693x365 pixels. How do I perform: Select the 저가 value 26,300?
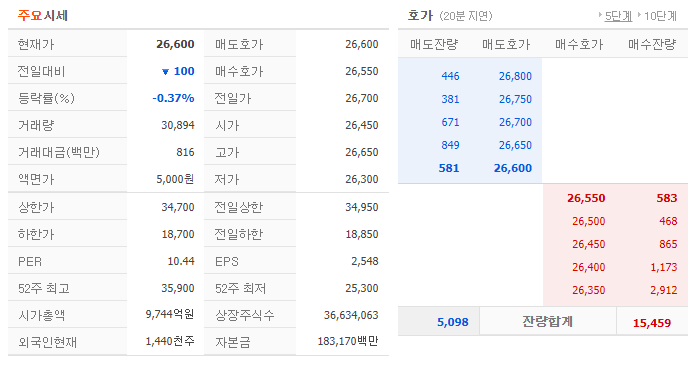pos(362,179)
